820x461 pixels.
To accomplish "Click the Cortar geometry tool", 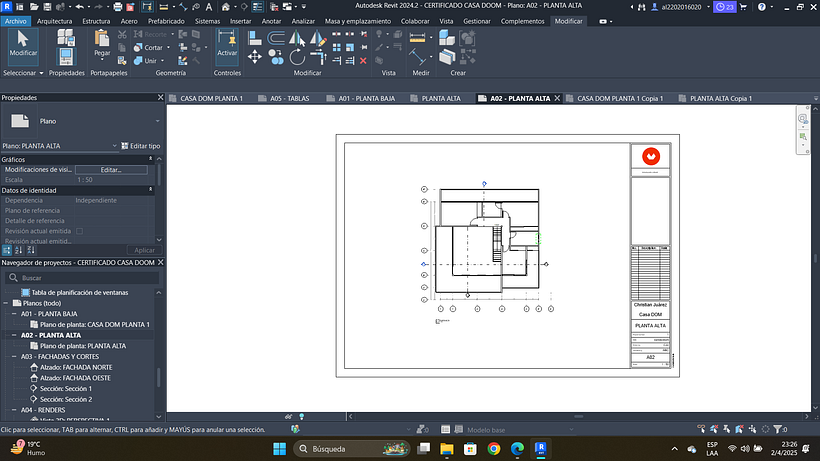I will (x=151, y=48).
